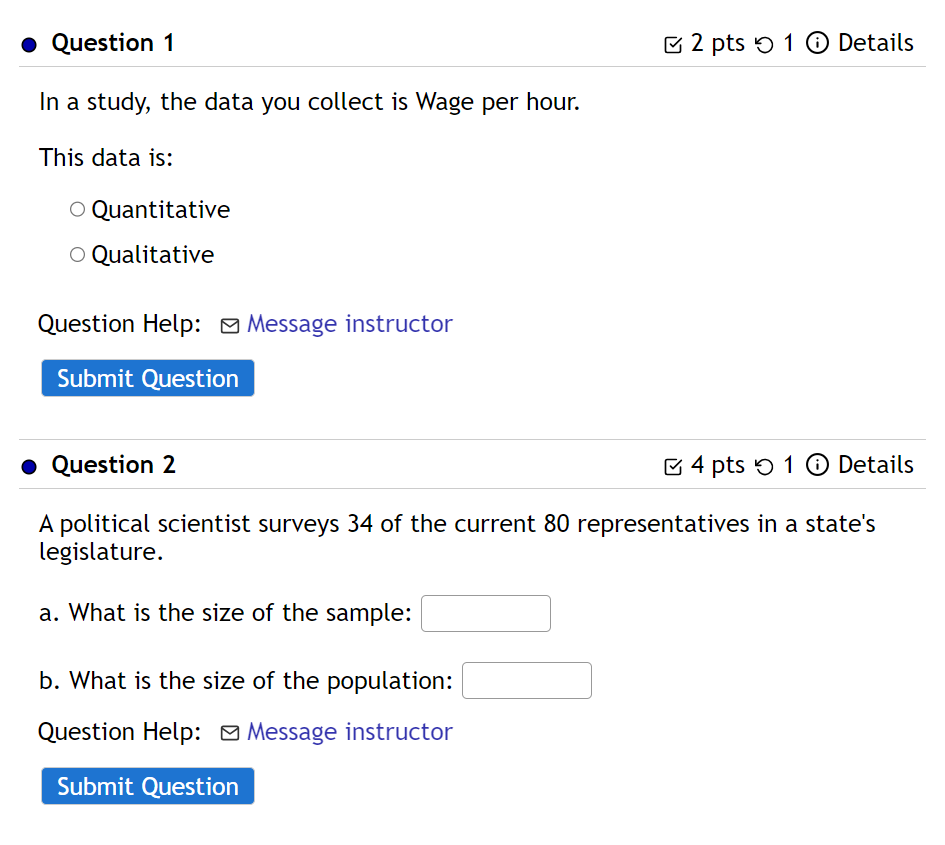Select the Qualitative radio option

pyautogui.click(x=78, y=255)
